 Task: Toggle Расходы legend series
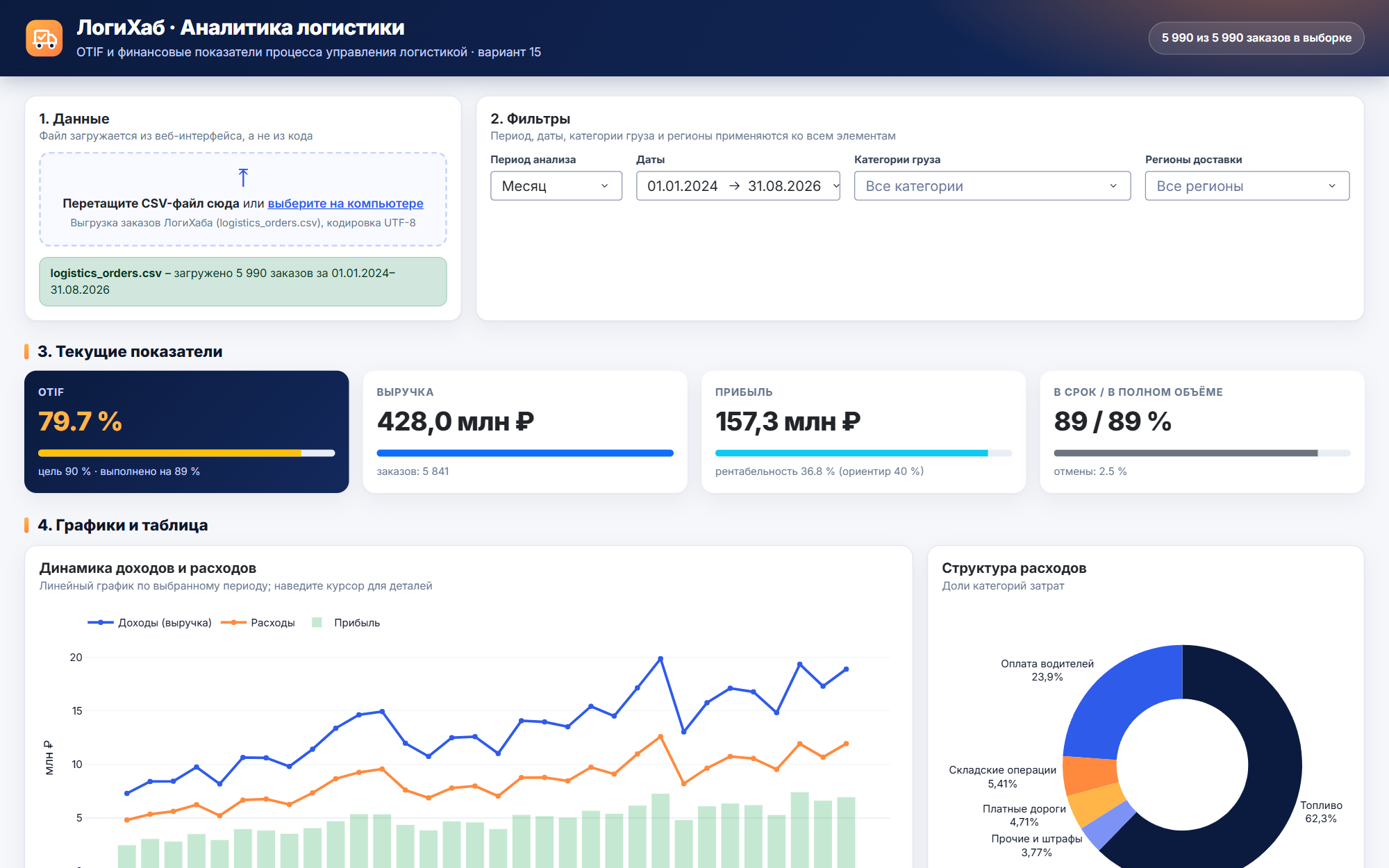point(258,623)
